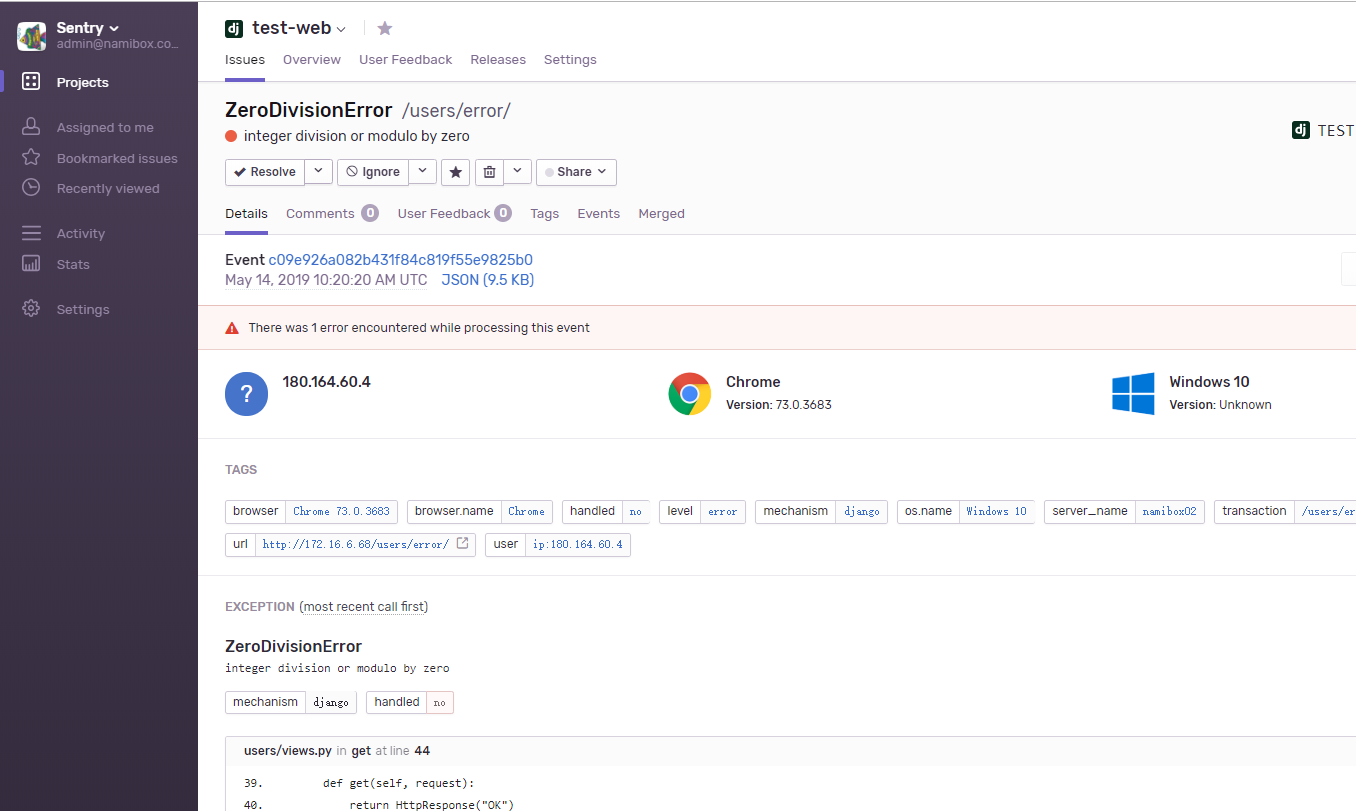The height and width of the screenshot is (811, 1356).
Task: Click the red warning triangle icon
Action: tap(232, 328)
